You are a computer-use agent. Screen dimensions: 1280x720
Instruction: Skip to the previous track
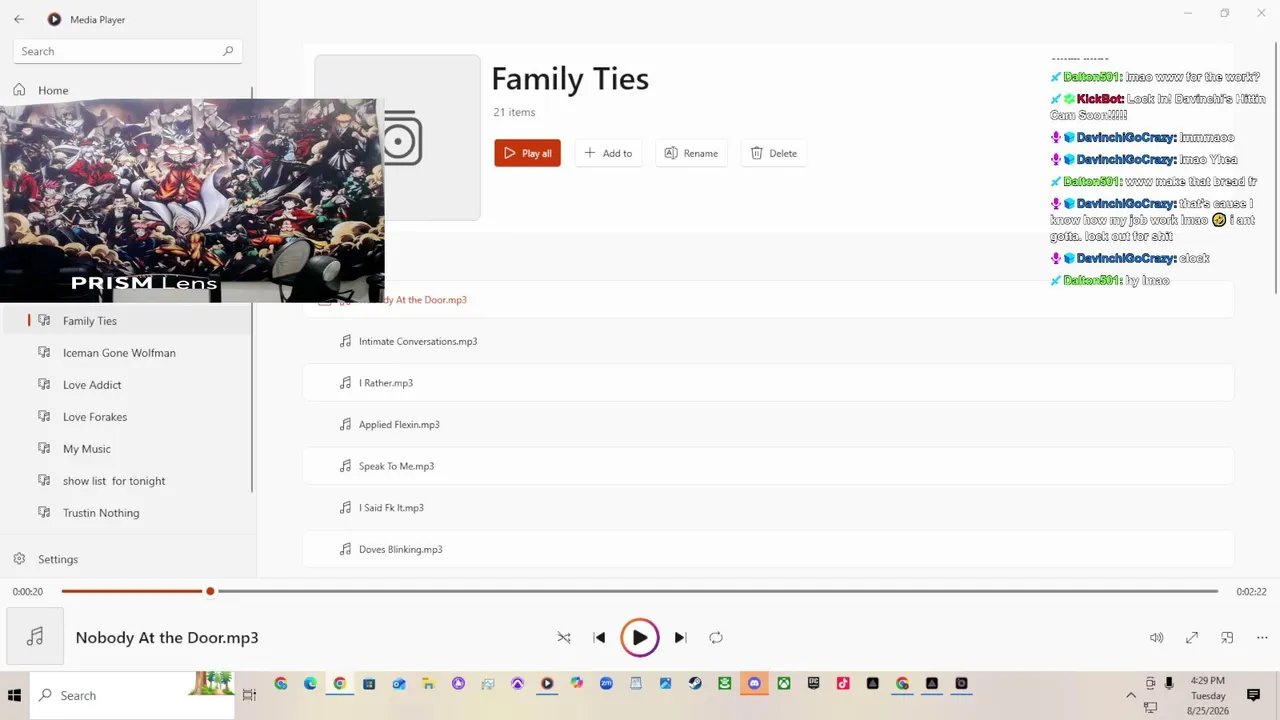coord(599,638)
